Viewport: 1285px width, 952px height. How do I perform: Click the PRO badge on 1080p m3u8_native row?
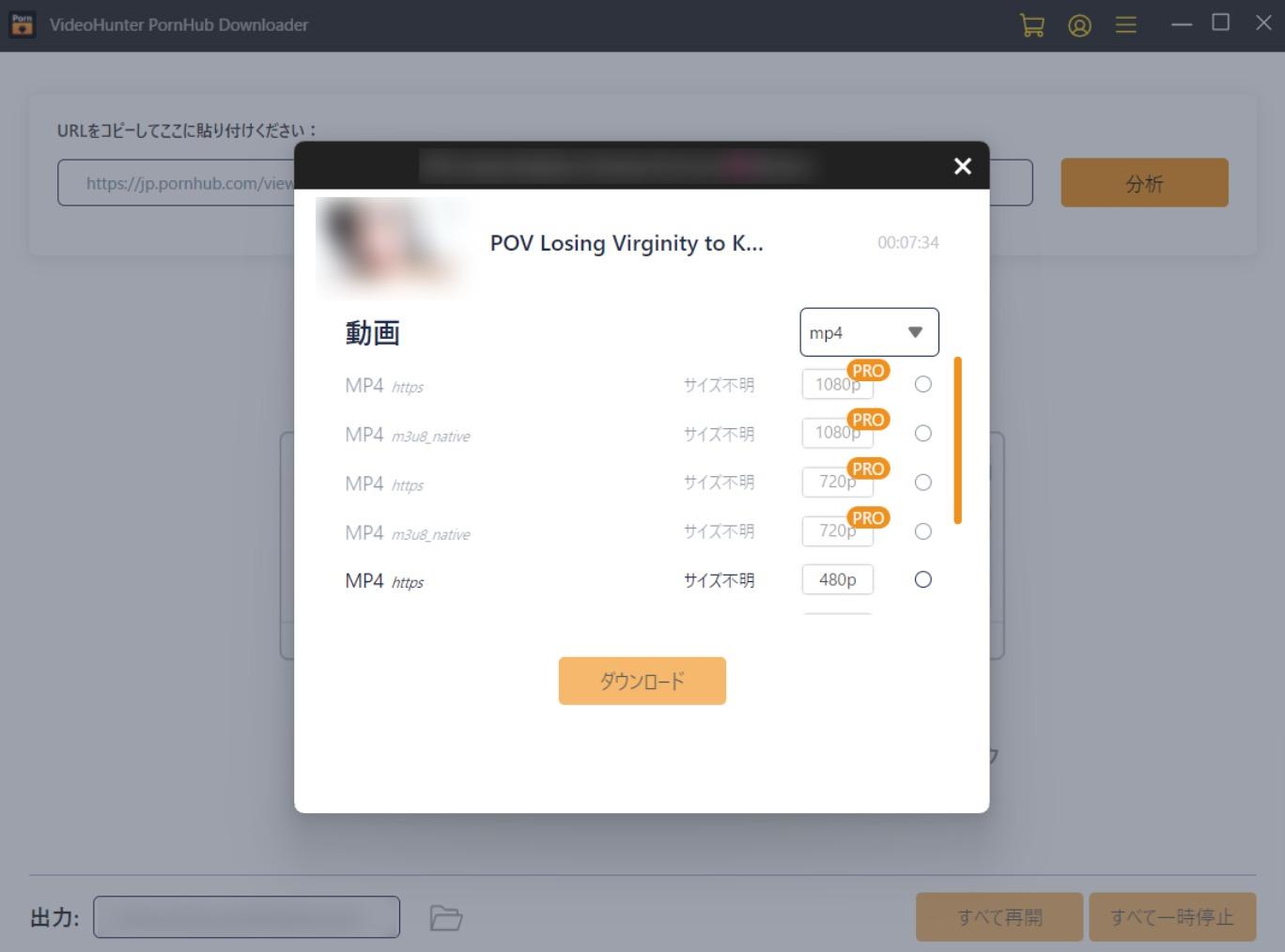tap(868, 420)
